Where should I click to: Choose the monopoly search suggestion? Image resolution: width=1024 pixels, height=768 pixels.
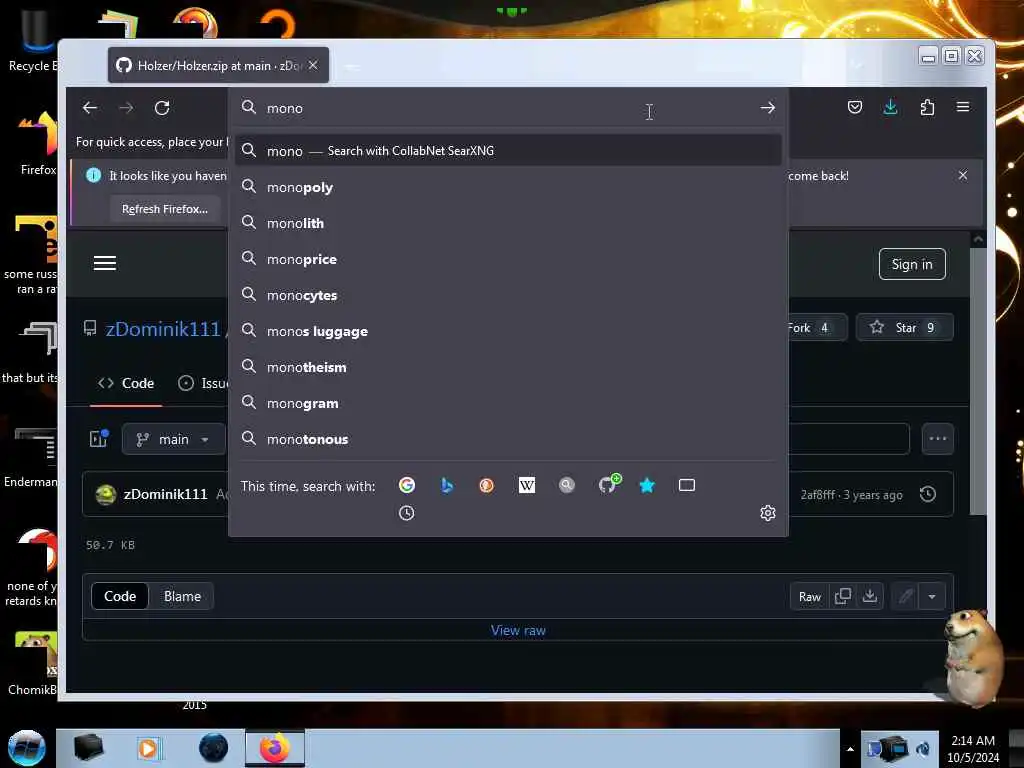click(x=508, y=187)
